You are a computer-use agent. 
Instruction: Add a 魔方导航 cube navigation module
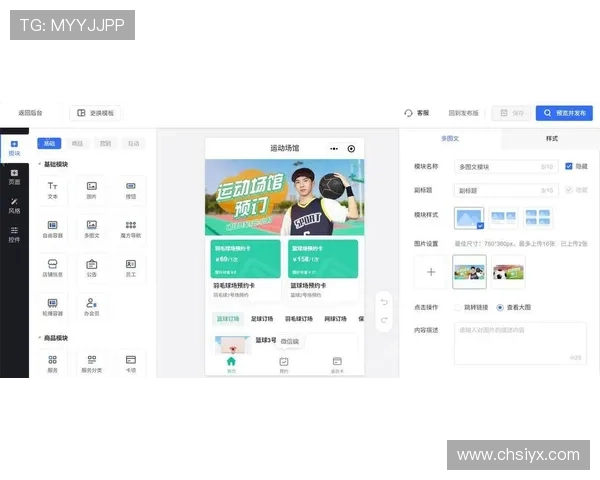tap(131, 229)
